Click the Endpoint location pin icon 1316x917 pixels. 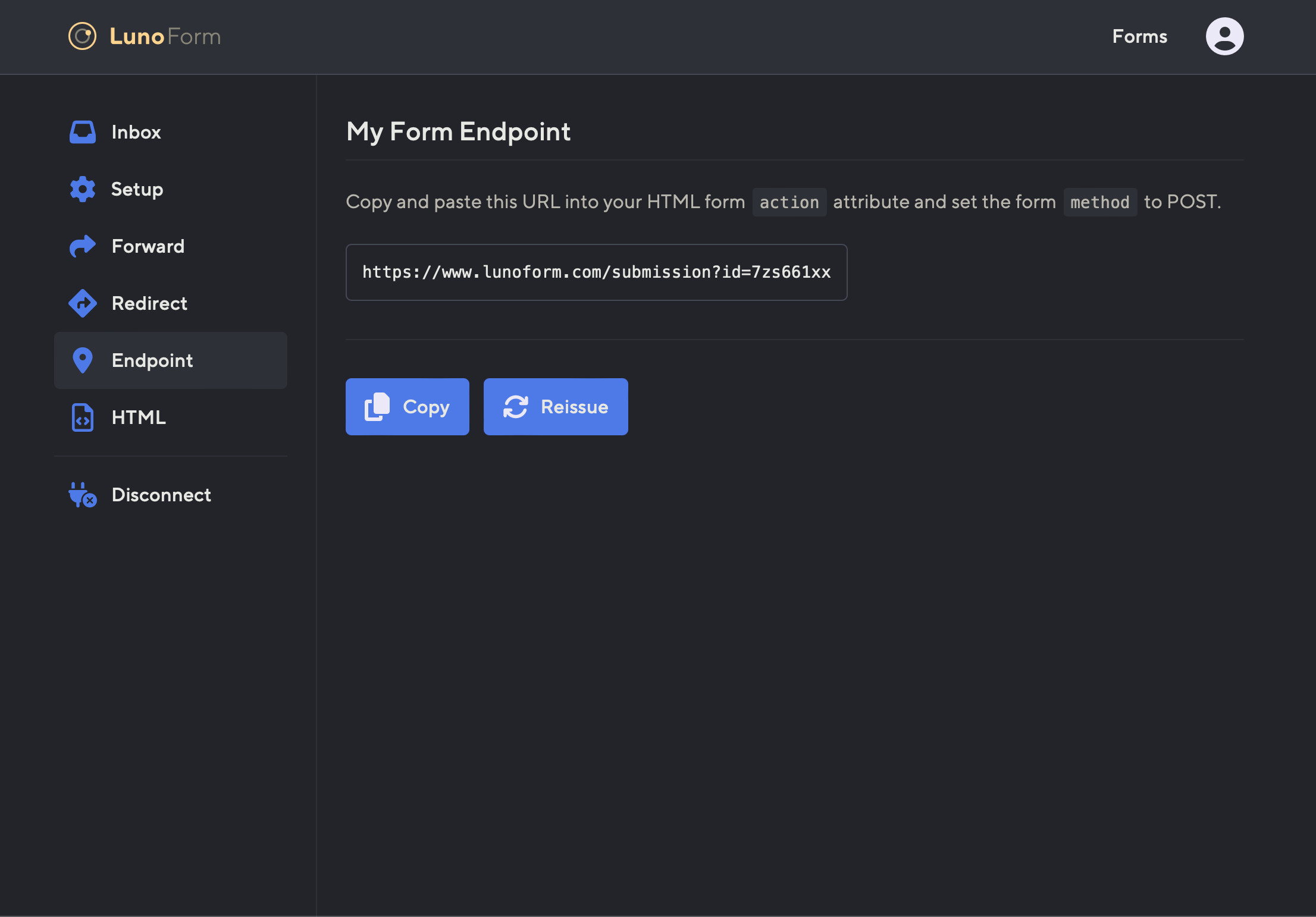[82, 360]
